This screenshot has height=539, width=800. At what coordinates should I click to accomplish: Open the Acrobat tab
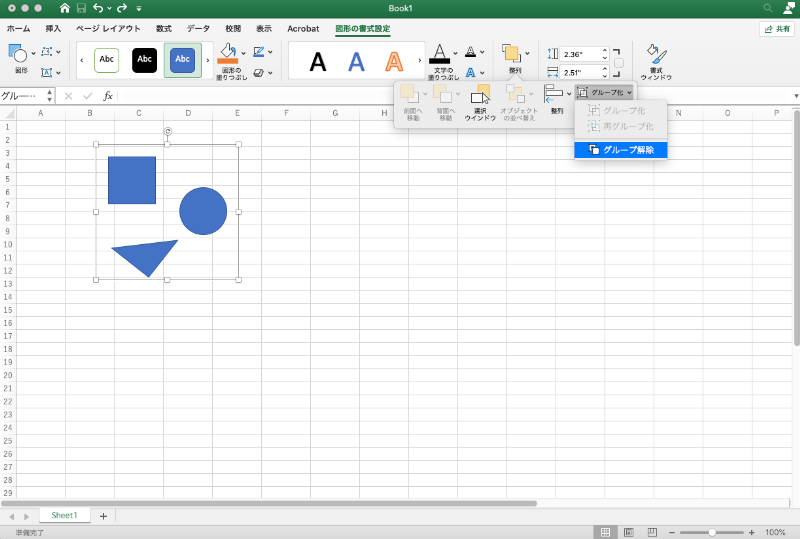click(303, 29)
